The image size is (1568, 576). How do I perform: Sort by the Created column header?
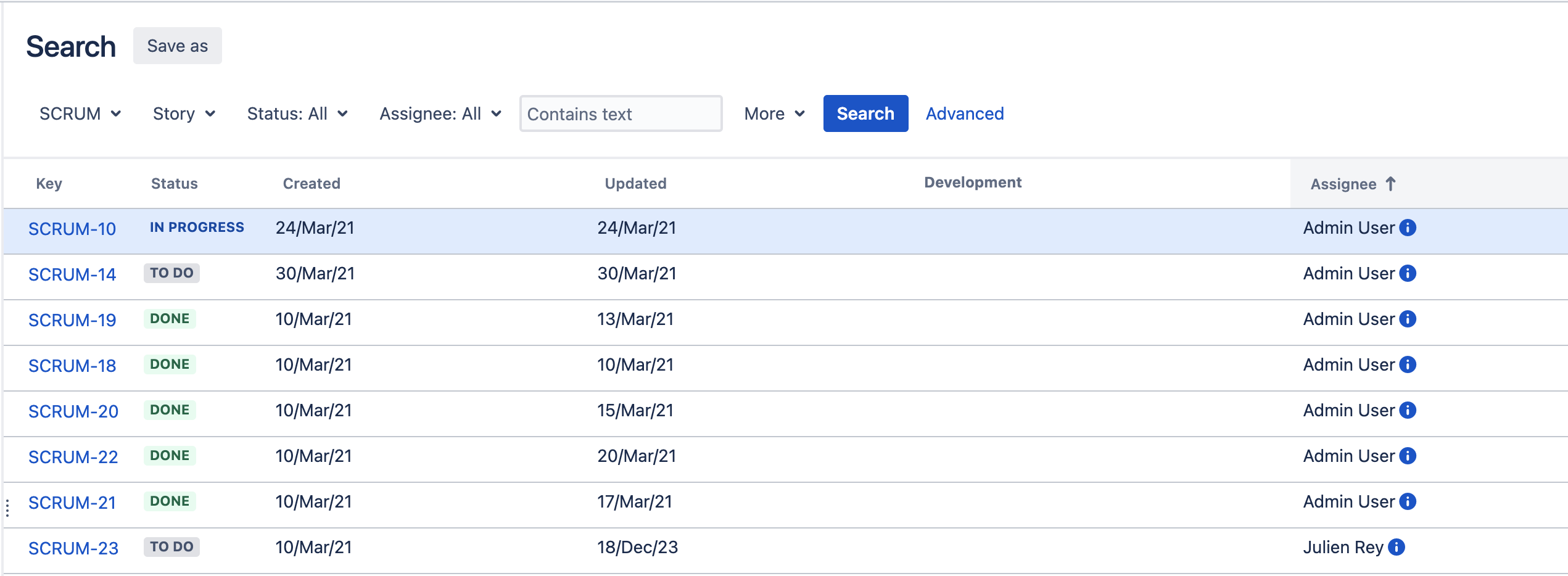312,184
